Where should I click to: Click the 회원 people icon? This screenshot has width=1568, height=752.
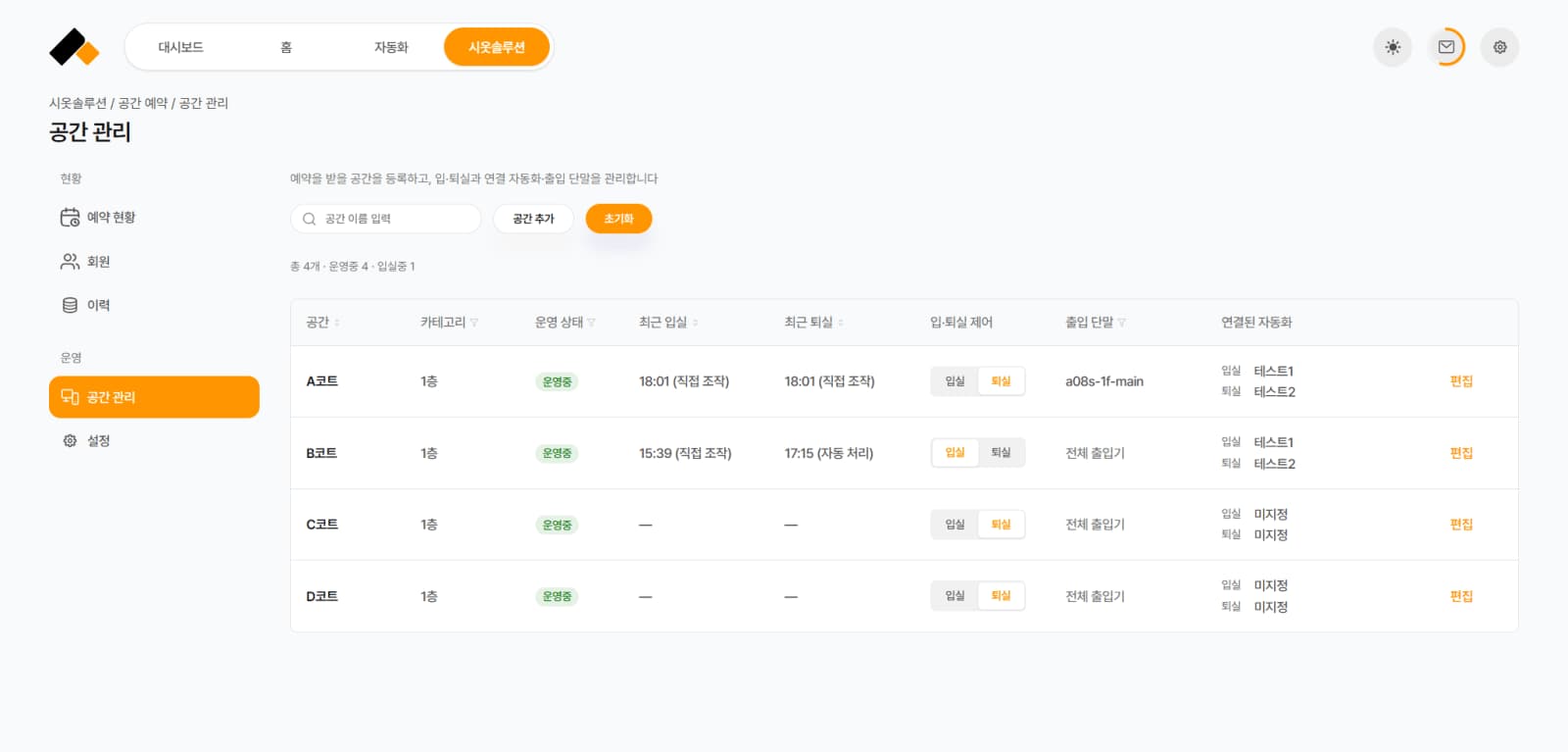coord(70,262)
